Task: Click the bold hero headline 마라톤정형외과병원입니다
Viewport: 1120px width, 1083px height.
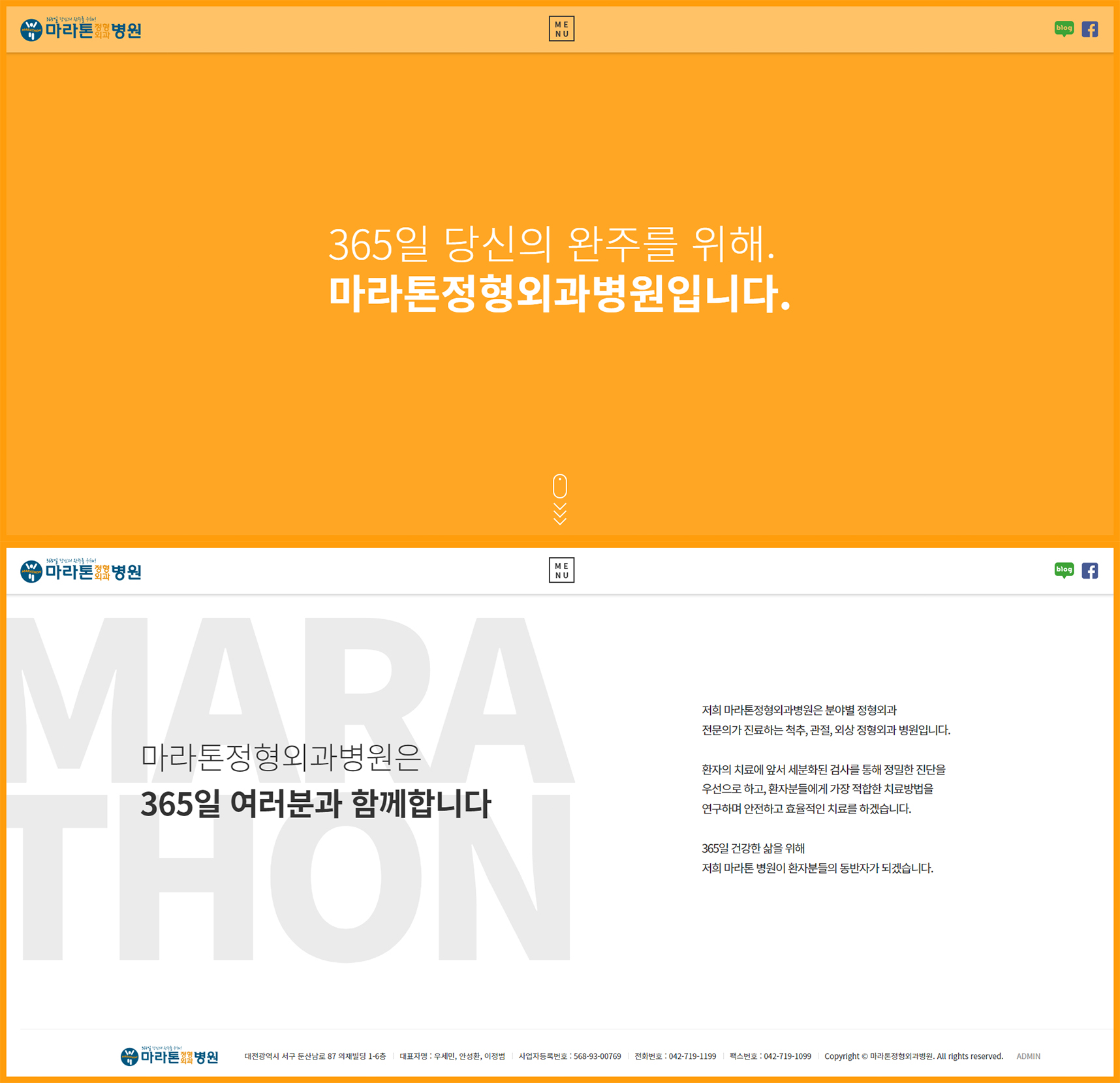Action: click(x=559, y=294)
